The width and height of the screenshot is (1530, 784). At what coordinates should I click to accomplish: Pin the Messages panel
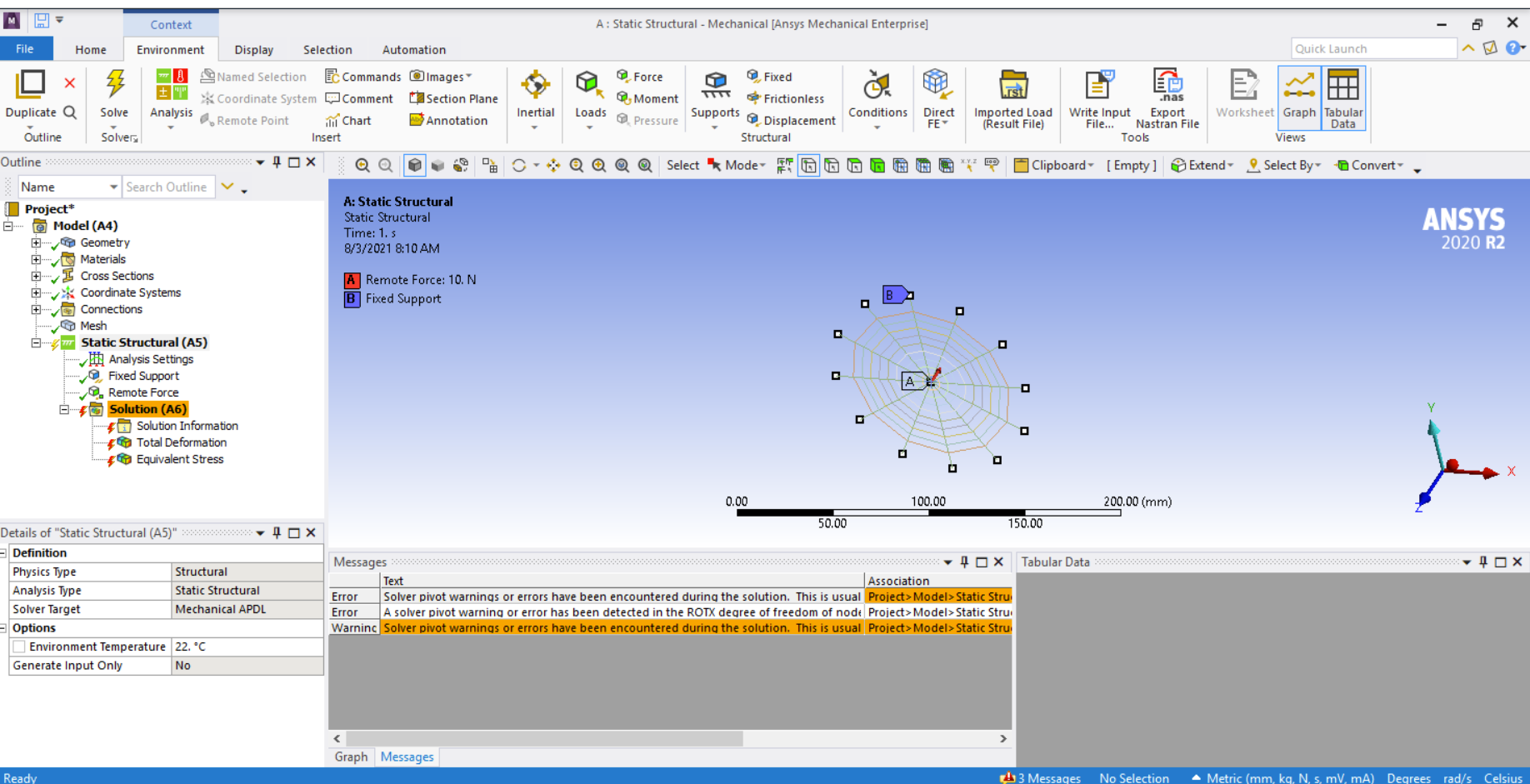[964, 562]
